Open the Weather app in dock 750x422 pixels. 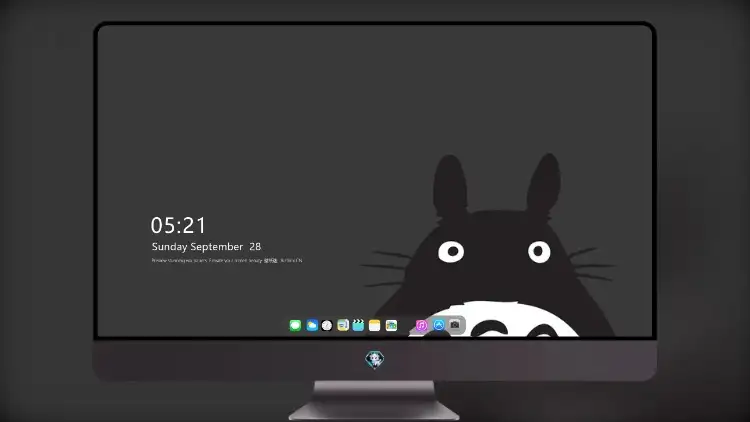pos(312,325)
